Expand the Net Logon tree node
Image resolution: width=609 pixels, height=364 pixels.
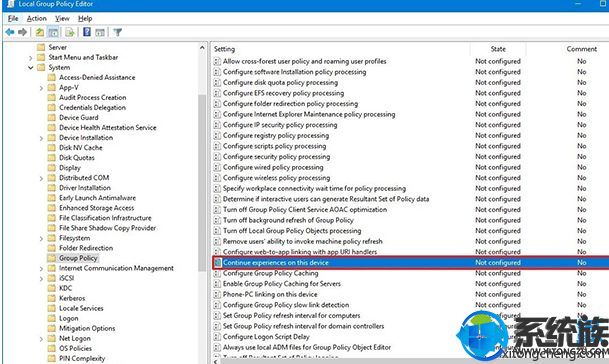tap(41, 339)
